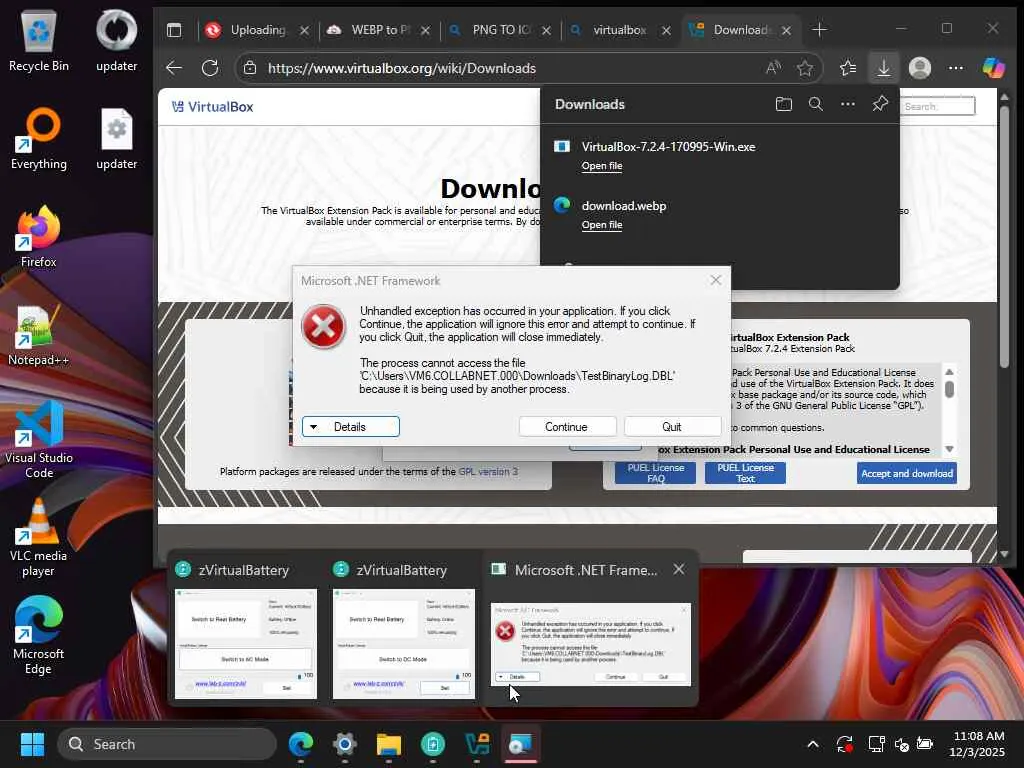This screenshot has width=1024, height=768.
Task: Open the Windows Start menu
Action: 32,744
